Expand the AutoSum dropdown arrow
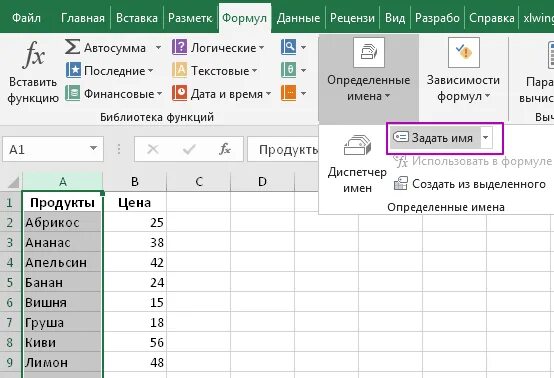The image size is (554, 378). click(x=158, y=47)
